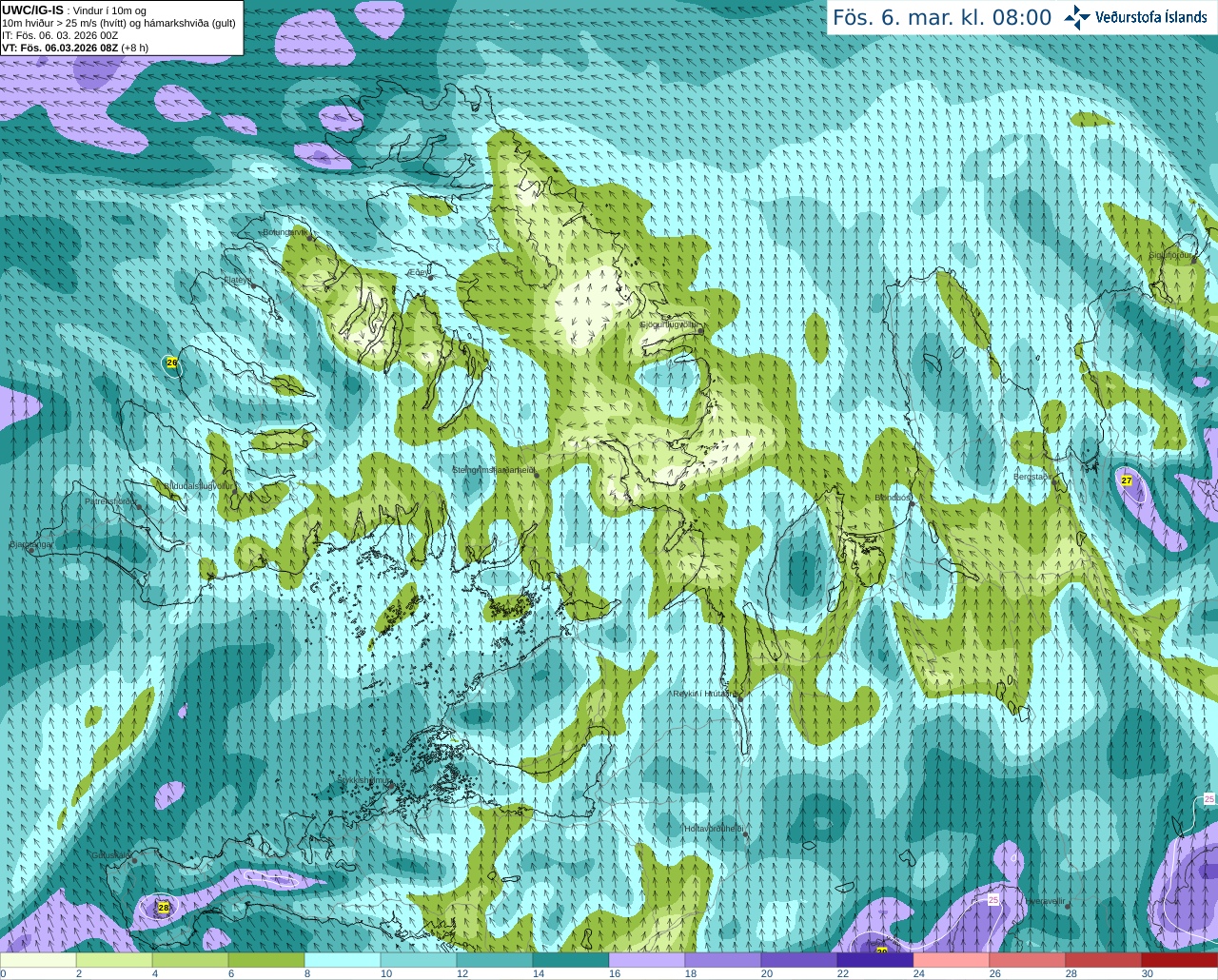
Task: Click the Æðey station label
Action: [x=419, y=272]
